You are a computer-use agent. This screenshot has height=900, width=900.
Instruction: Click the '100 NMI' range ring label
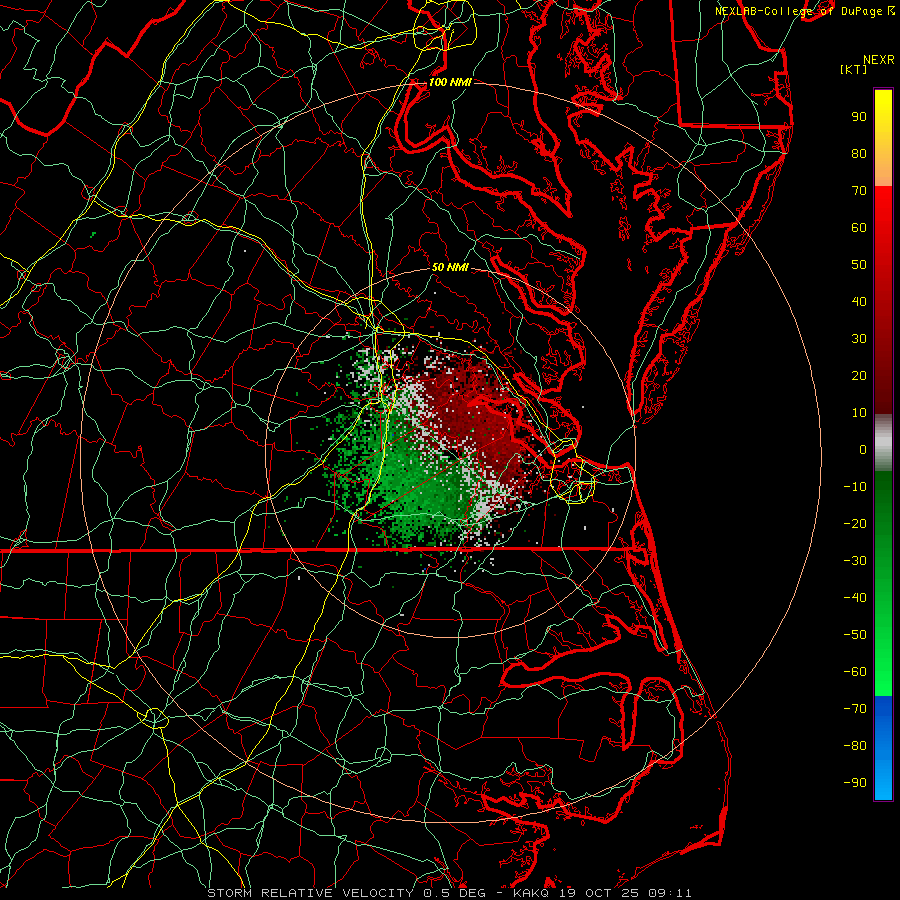450,83
